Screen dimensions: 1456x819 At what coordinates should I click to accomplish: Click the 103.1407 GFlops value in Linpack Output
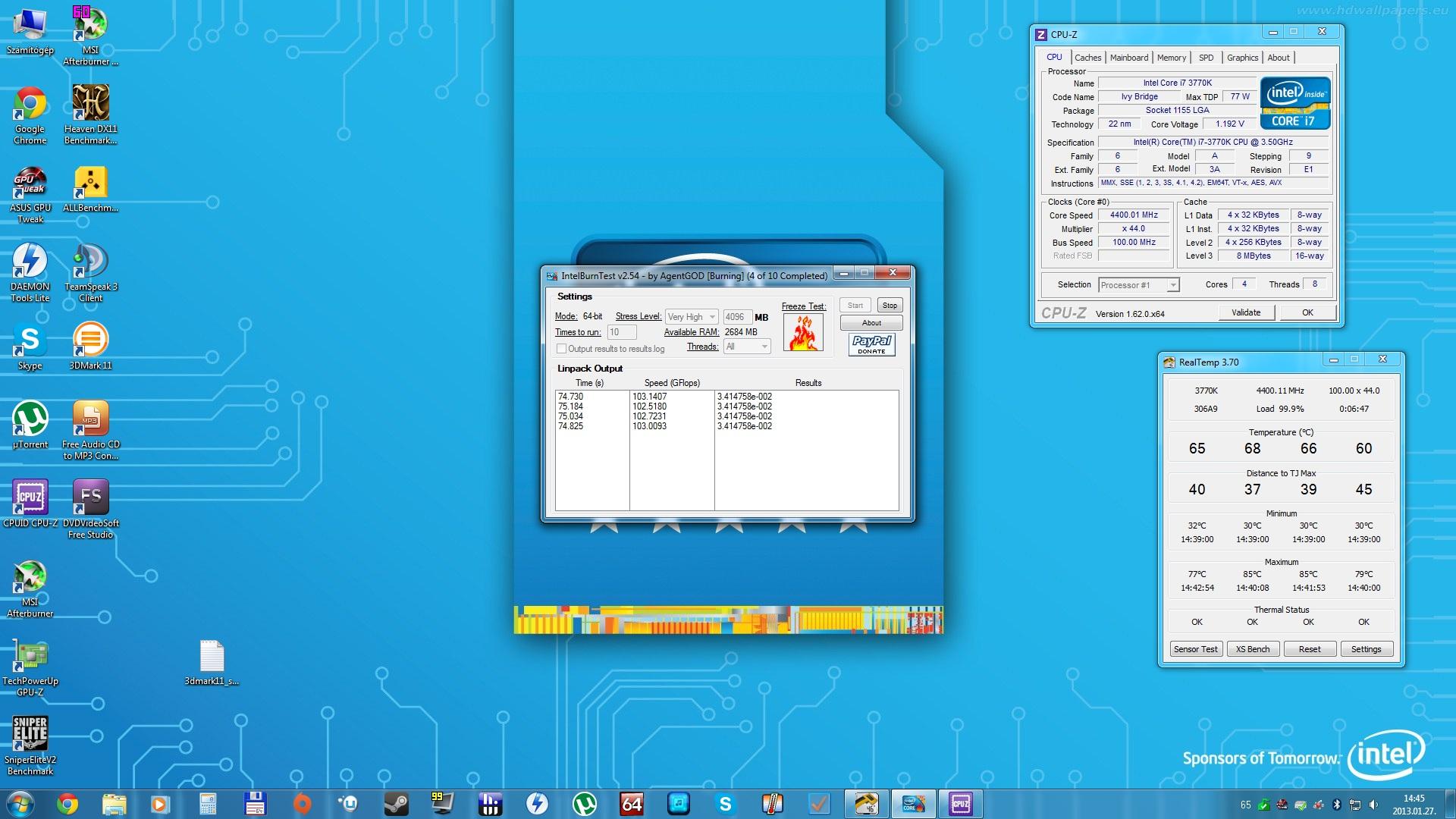650,397
